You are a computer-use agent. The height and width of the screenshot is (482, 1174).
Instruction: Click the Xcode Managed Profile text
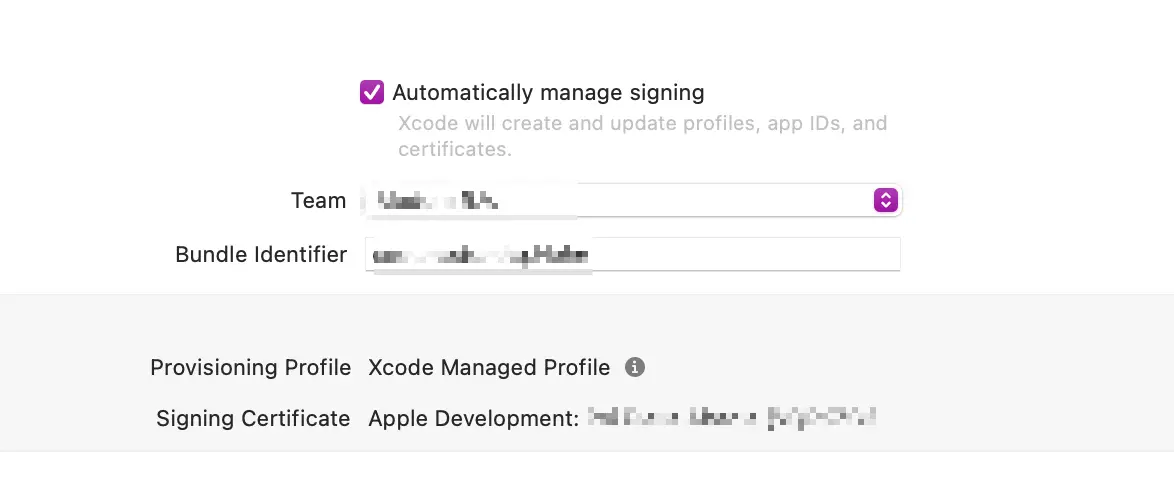pos(489,367)
